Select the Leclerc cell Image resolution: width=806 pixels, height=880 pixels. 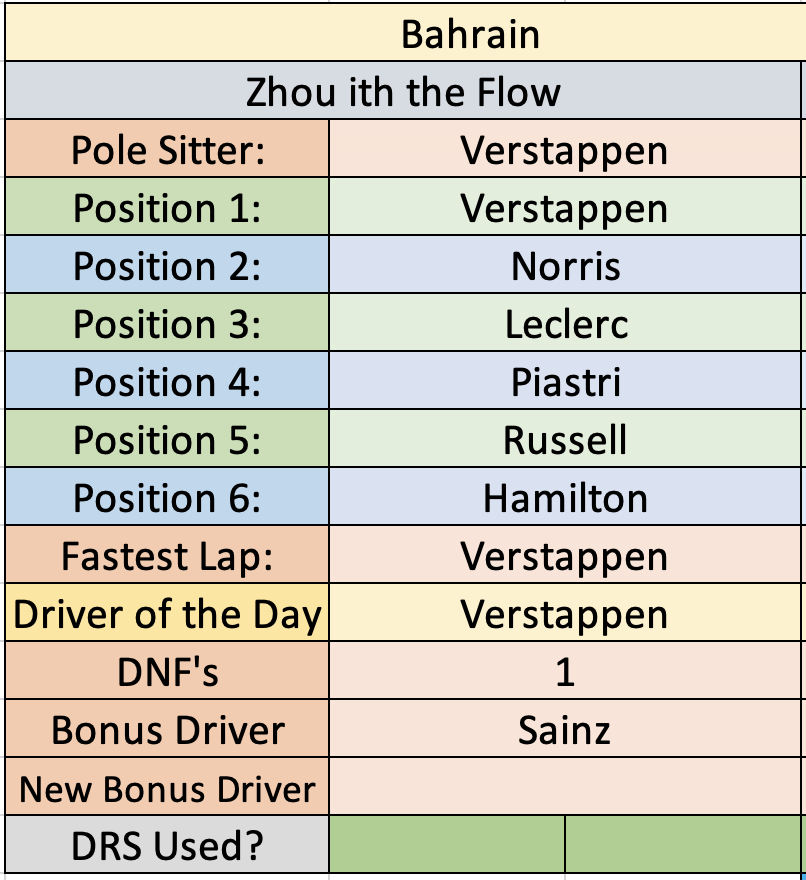click(565, 323)
